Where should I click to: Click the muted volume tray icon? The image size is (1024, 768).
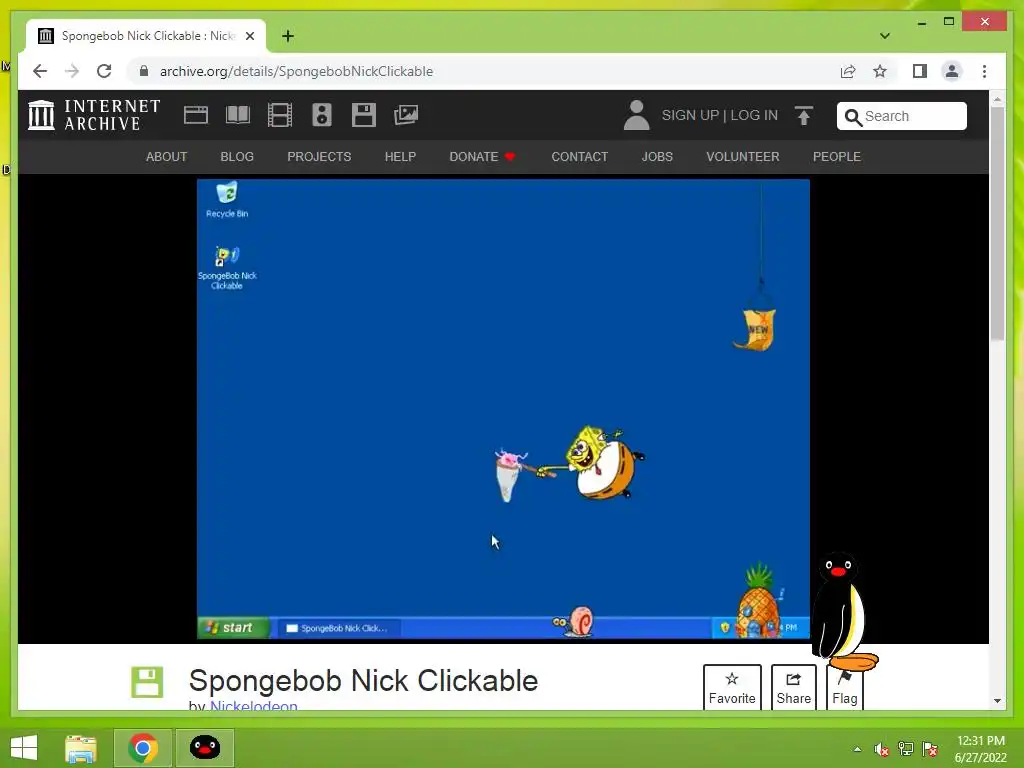click(x=882, y=749)
